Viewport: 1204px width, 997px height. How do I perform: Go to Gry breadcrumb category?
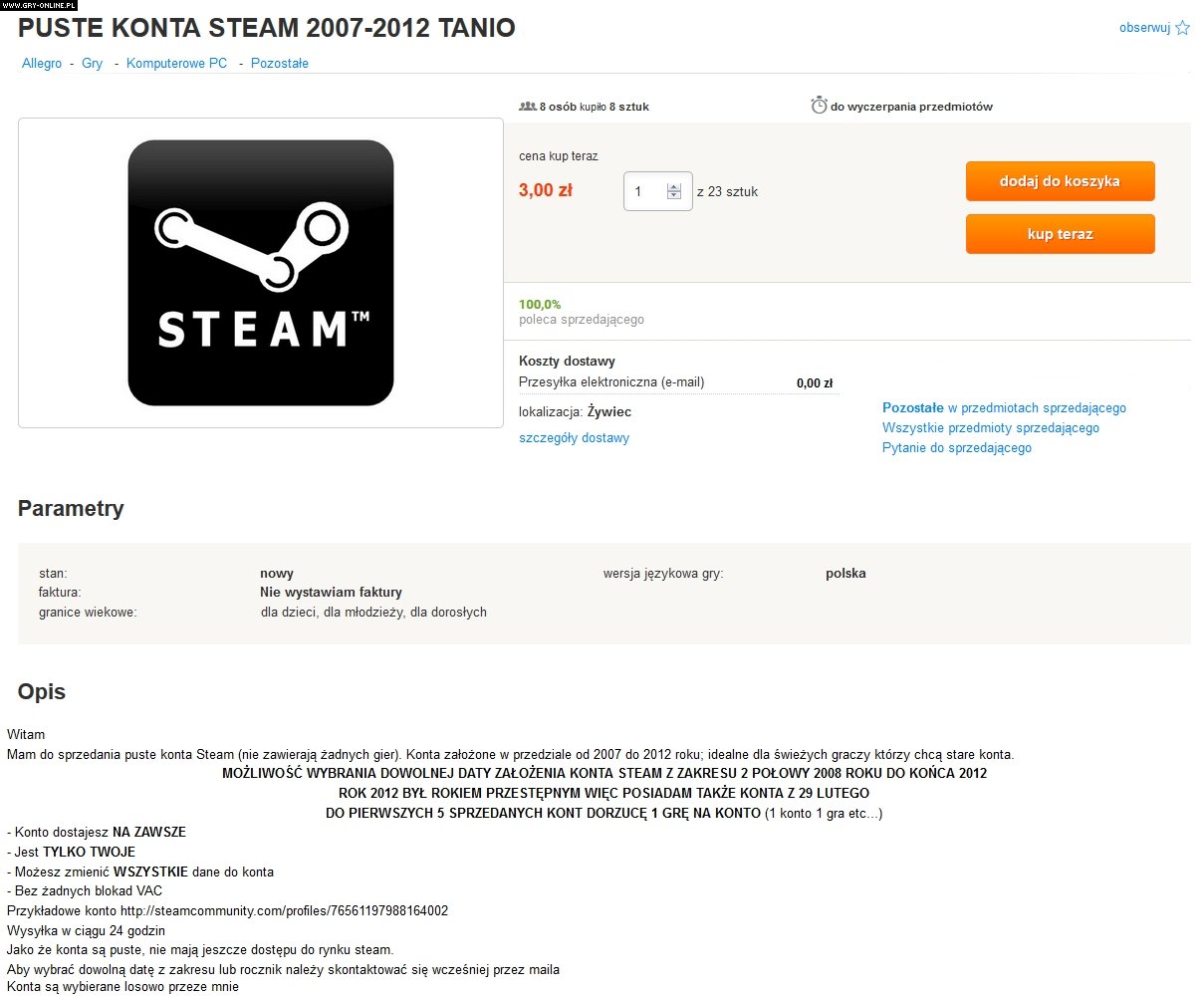(x=93, y=63)
